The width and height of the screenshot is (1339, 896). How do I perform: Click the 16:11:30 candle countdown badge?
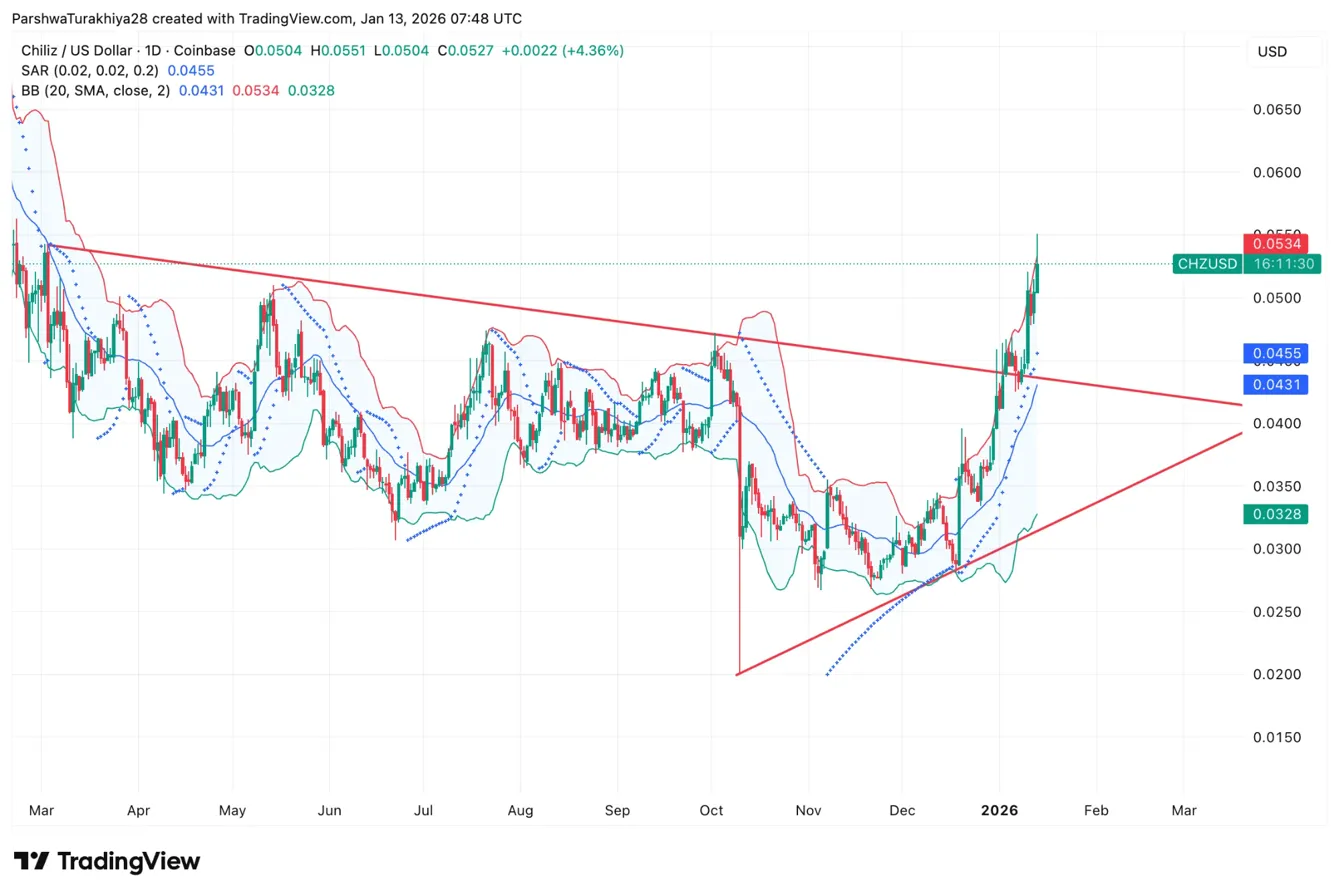point(1283,264)
